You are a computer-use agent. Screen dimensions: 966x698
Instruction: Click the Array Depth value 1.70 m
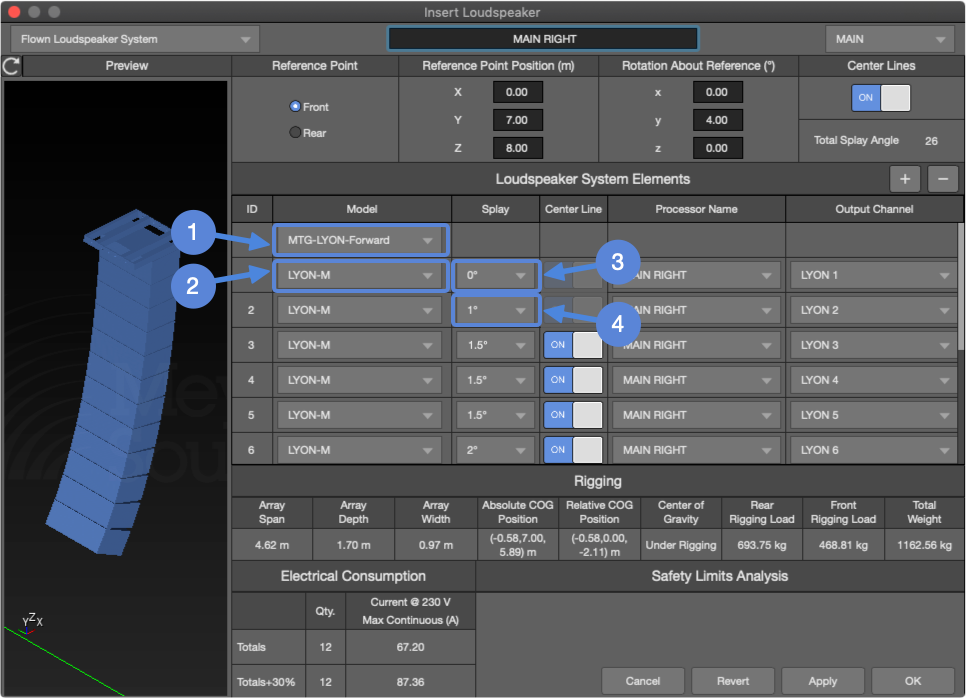pos(354,545)
